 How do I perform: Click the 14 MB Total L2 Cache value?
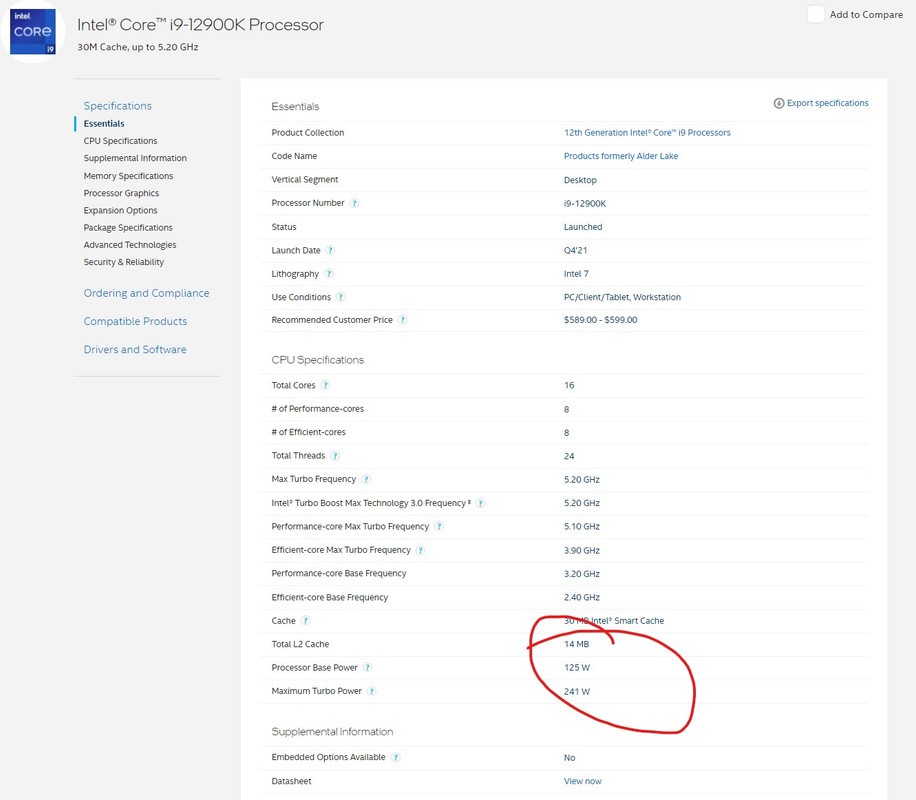tap(576, 644)
